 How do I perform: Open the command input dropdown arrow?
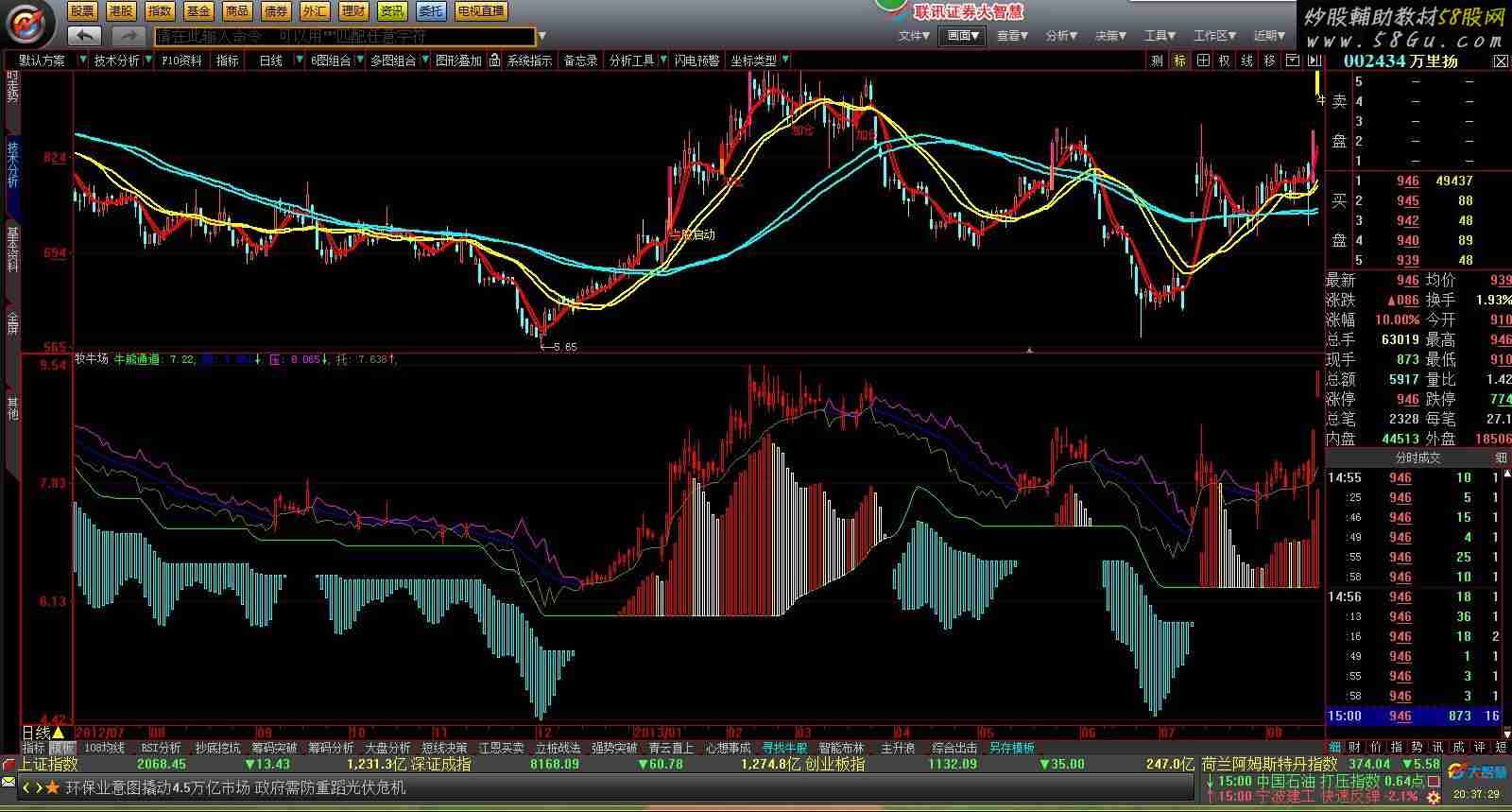pos(542,37)
